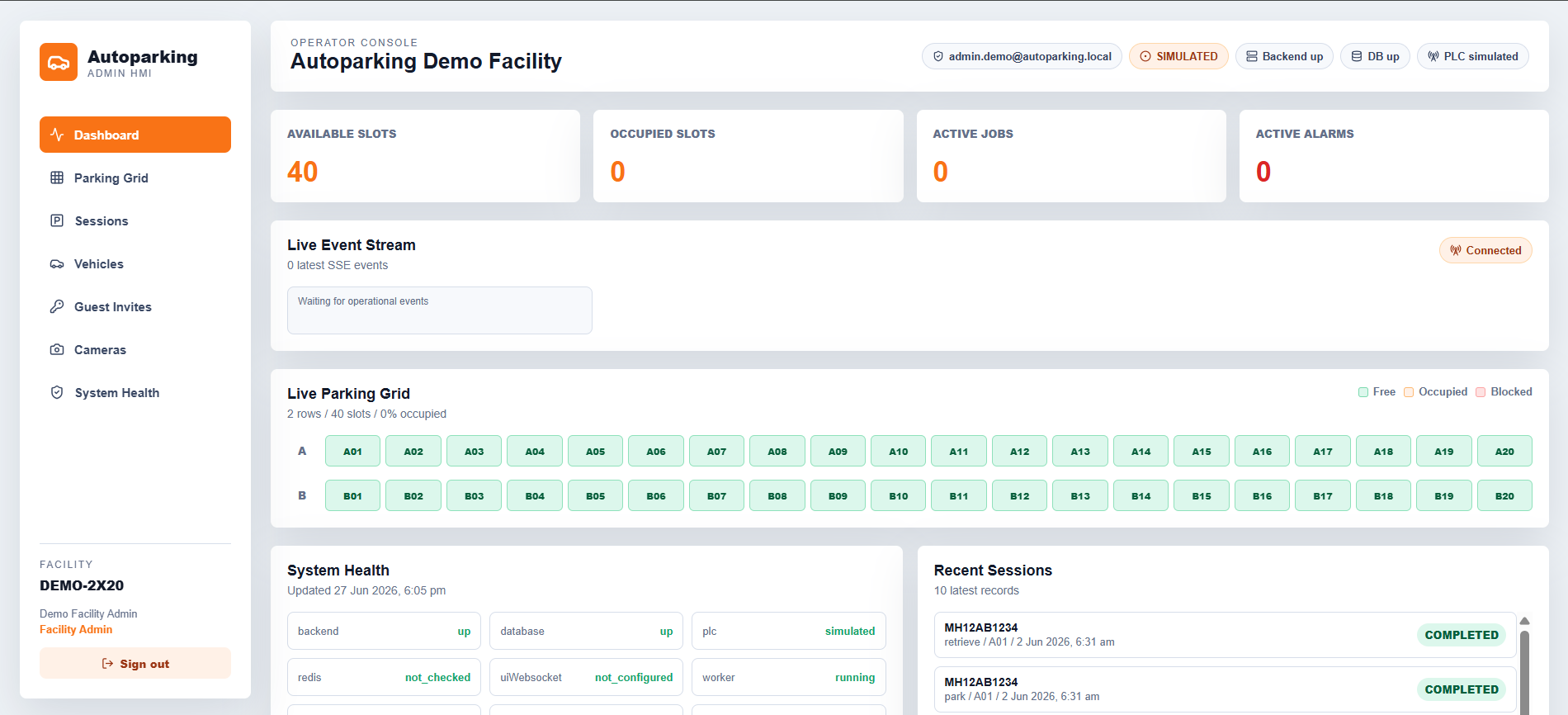Click the Free legend swatch
The height and width of the screenshot is (715, 1568).
click(1363, 392)
